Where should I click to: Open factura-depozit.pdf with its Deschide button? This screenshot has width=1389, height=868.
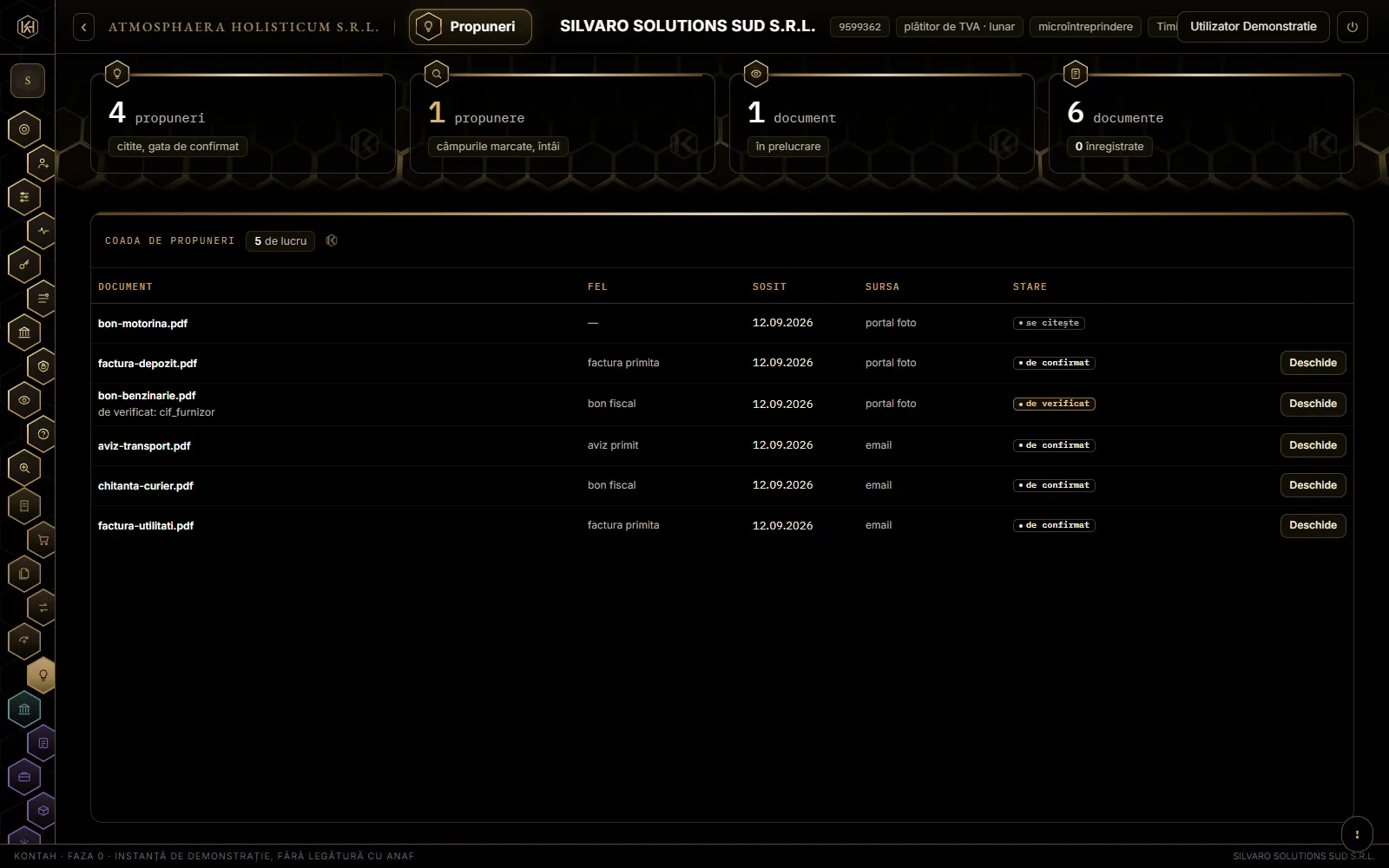click(1313, 363)
